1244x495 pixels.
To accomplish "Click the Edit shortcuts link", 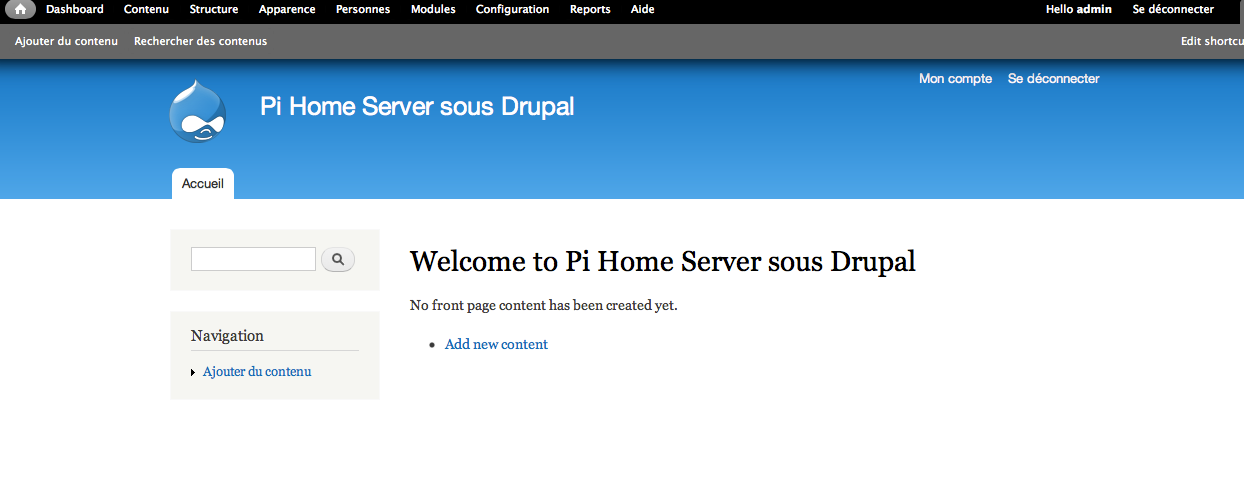I will pos(1212,41).
